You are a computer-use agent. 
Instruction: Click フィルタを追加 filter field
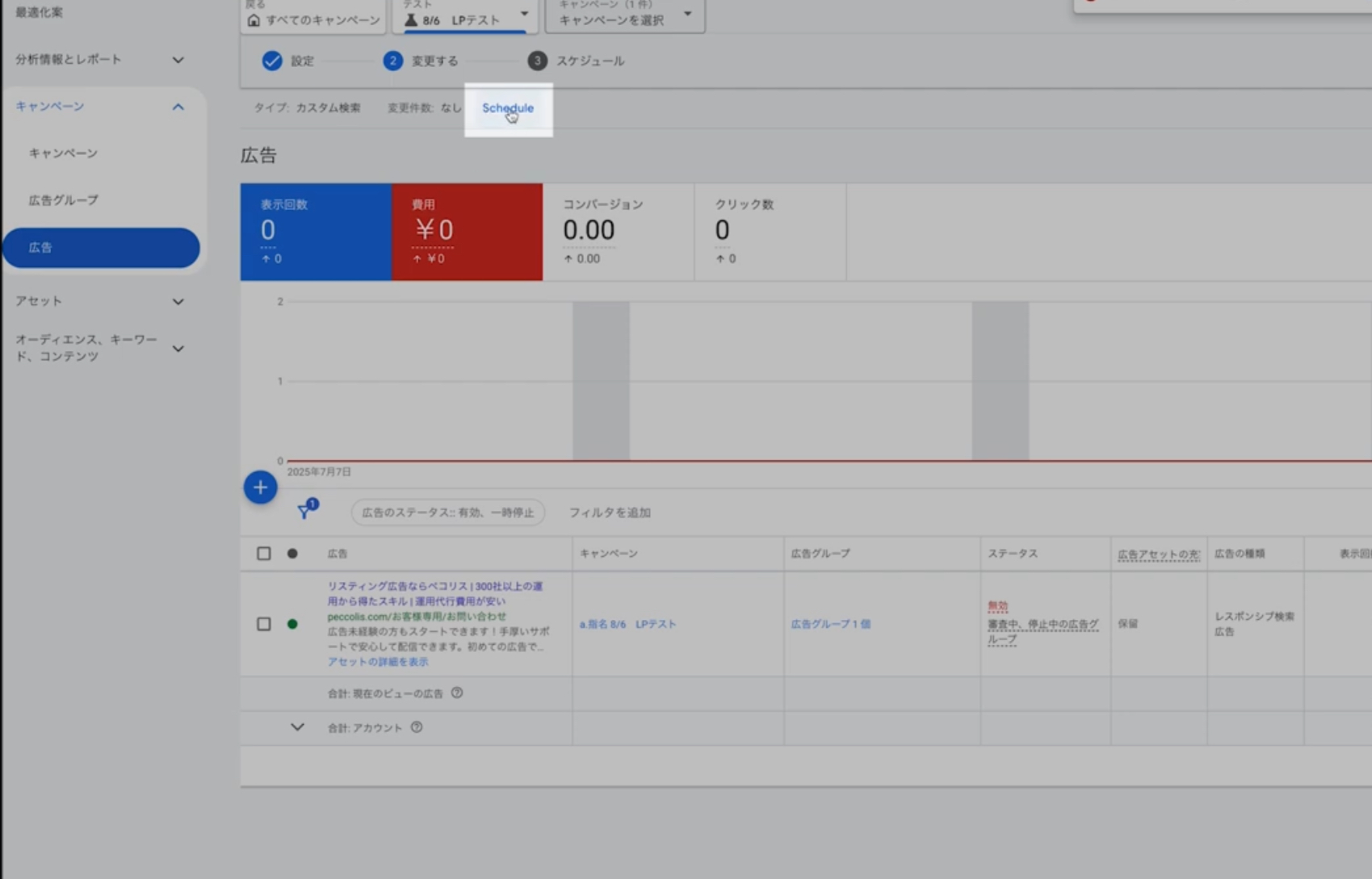click(x=610, y=513)
